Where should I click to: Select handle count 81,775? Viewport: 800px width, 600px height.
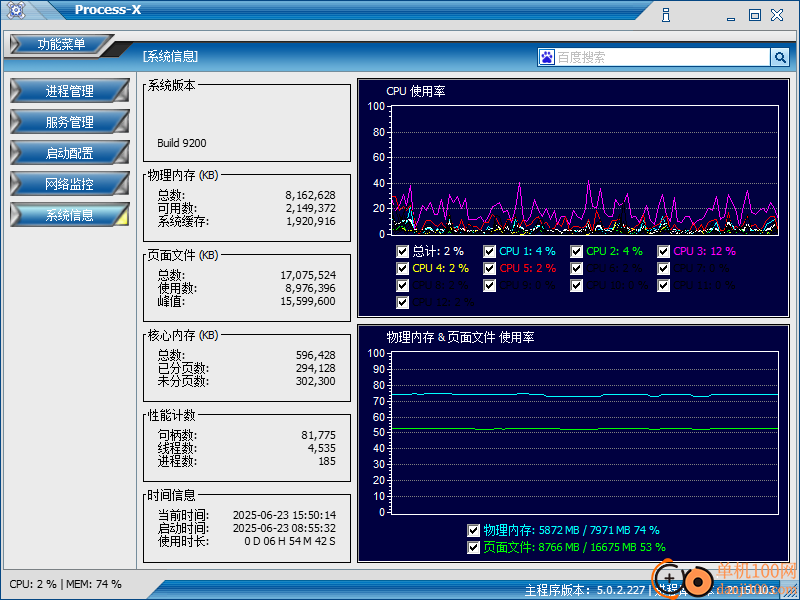click(318, 435)
